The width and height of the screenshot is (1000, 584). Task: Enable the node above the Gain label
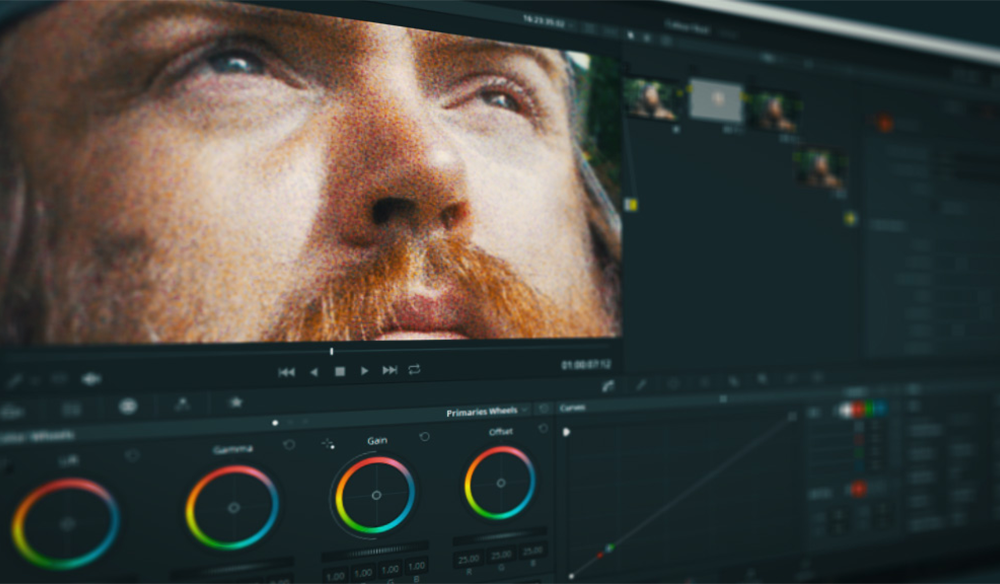click(x=424, y=438)
